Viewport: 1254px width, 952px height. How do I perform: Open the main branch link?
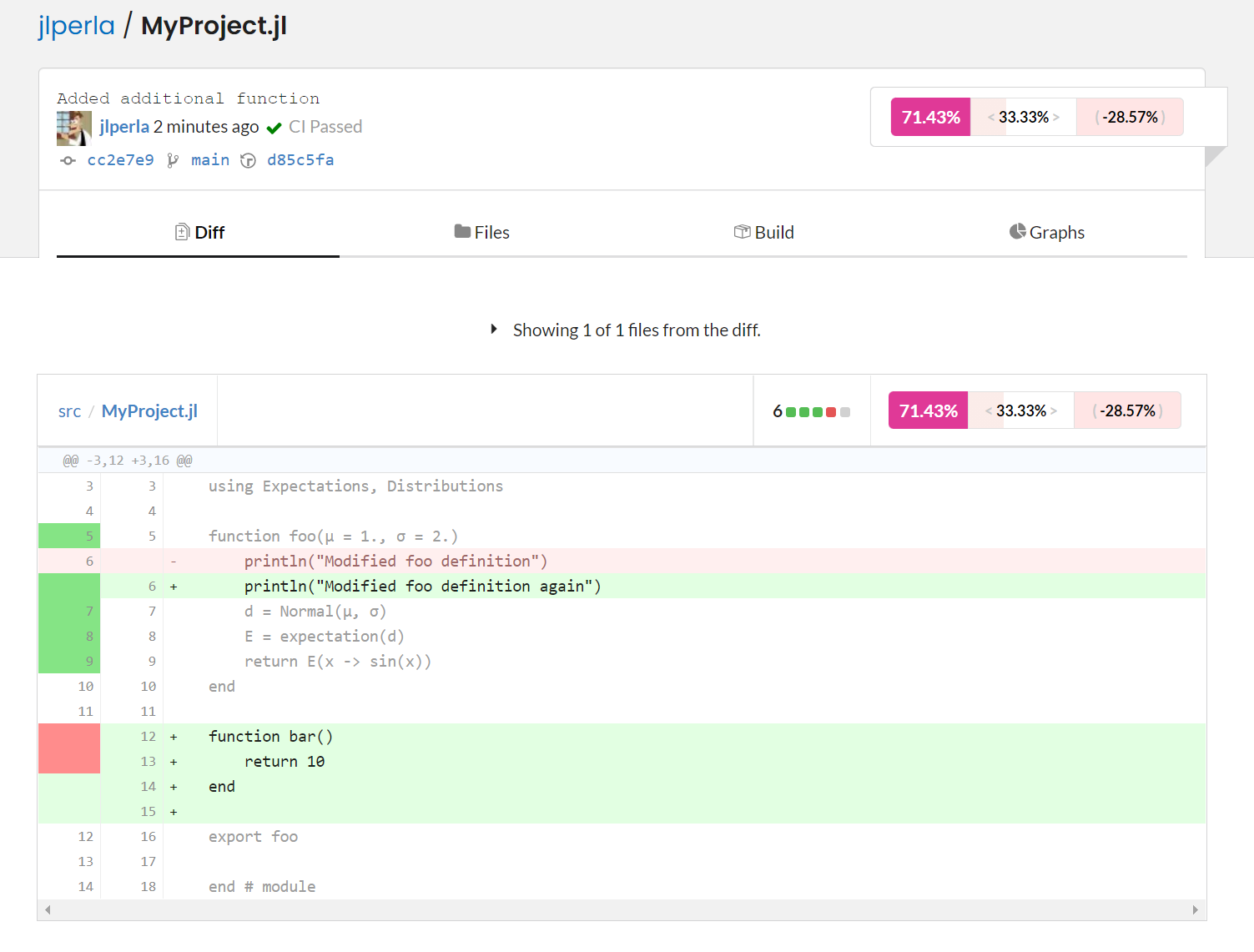point(209,160)
